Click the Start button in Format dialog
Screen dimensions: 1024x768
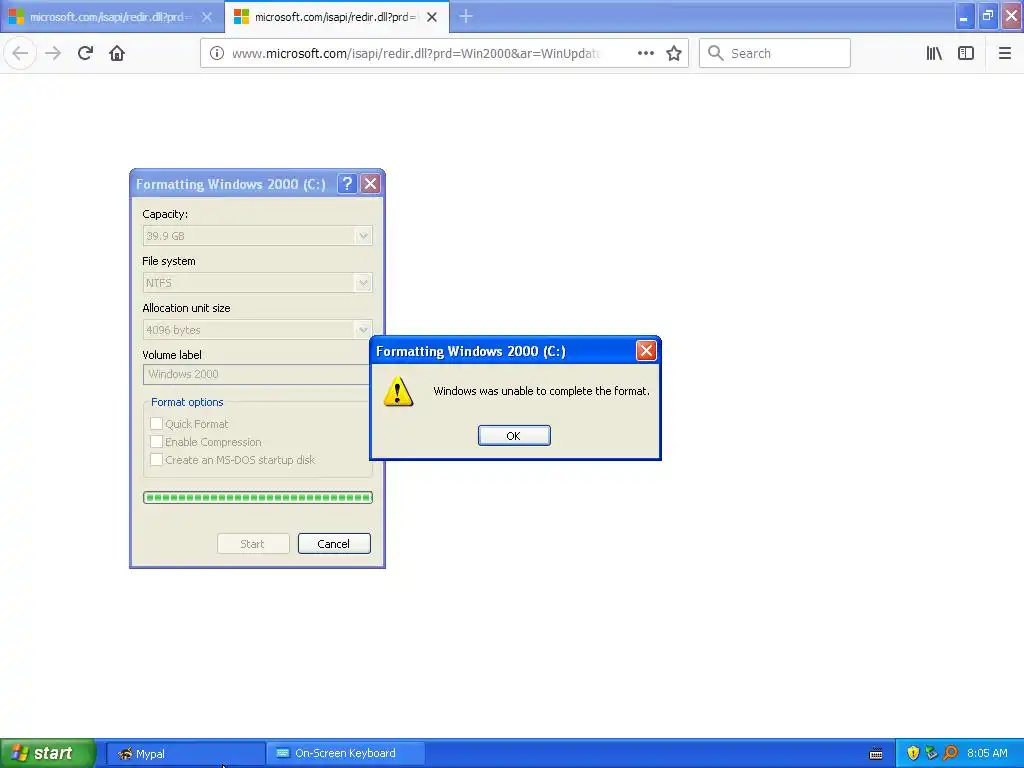[253, 543]
